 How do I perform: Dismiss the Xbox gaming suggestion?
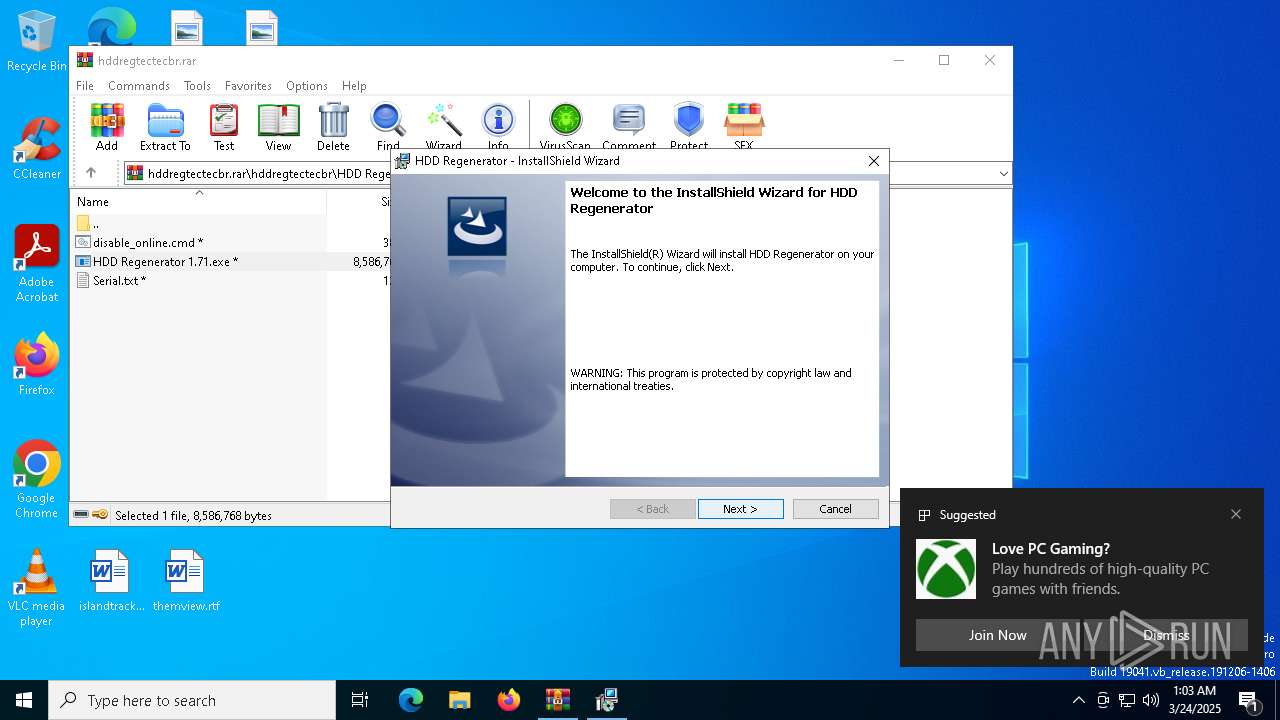pos(1166,635)
